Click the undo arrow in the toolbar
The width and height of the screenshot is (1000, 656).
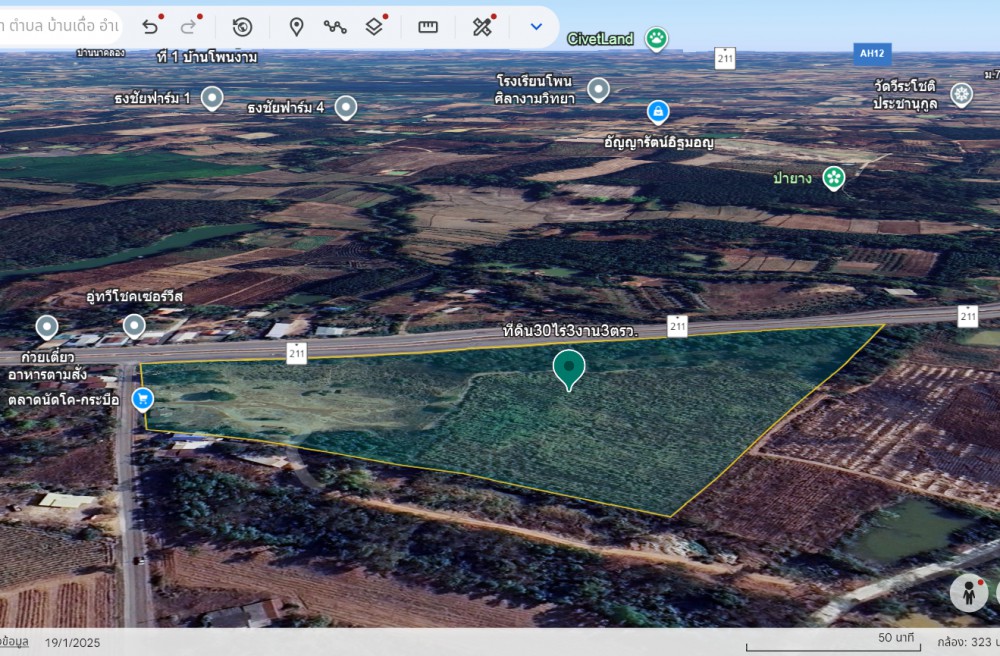tap(150, 27)
